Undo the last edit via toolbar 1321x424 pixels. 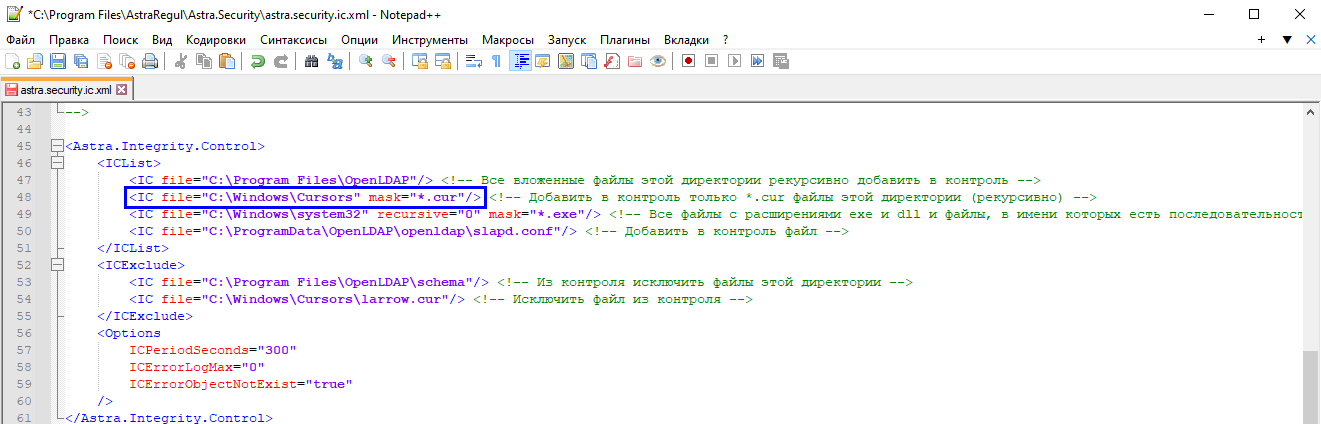[x=258, y=61]
